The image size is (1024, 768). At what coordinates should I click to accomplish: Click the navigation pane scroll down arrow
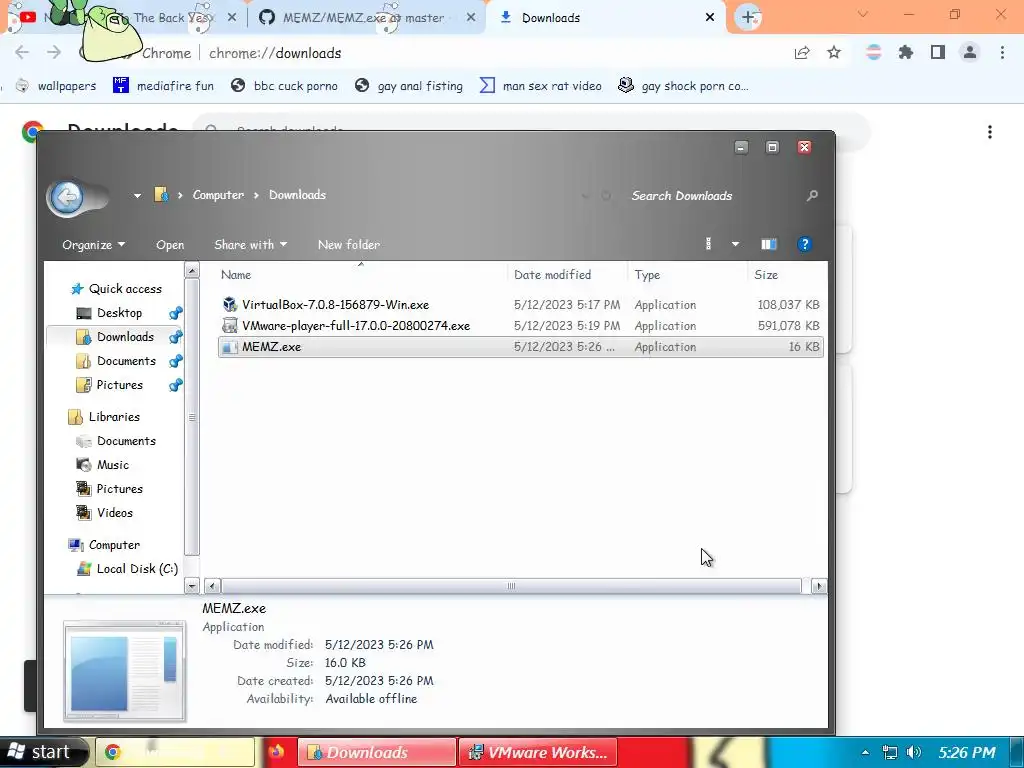coord(192,586)
